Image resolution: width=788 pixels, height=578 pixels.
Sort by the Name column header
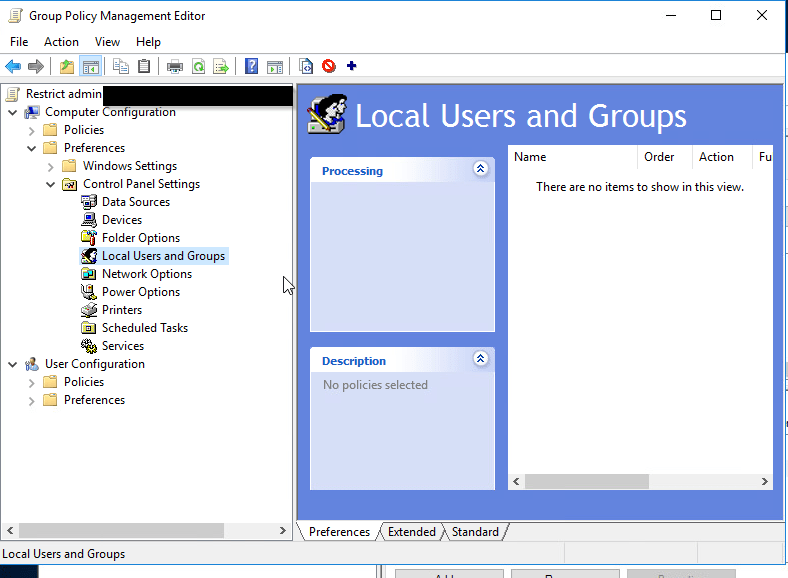pos(573,157)
